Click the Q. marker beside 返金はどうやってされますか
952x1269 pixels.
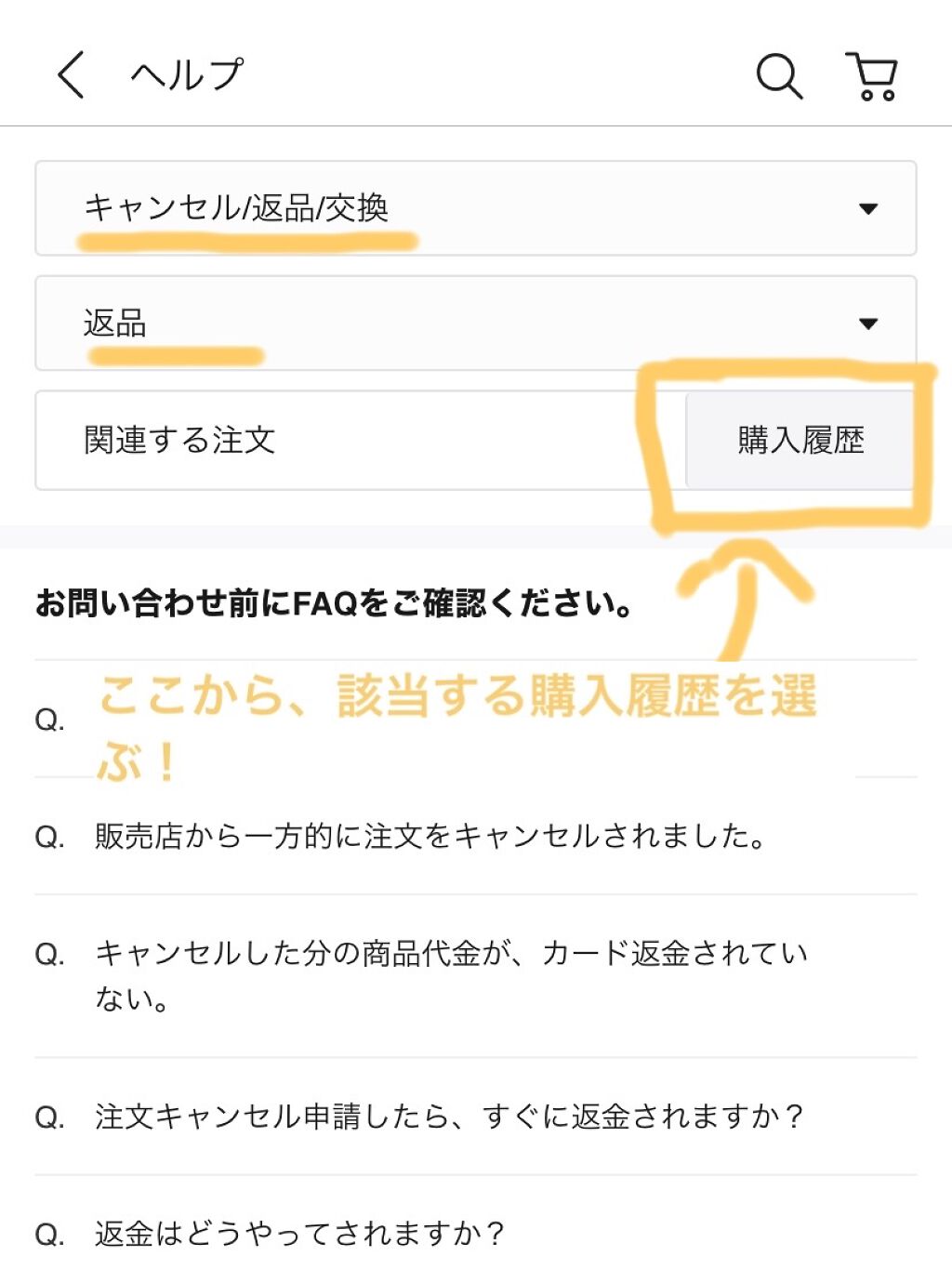pyautogui.click(x=49, y=1235)
